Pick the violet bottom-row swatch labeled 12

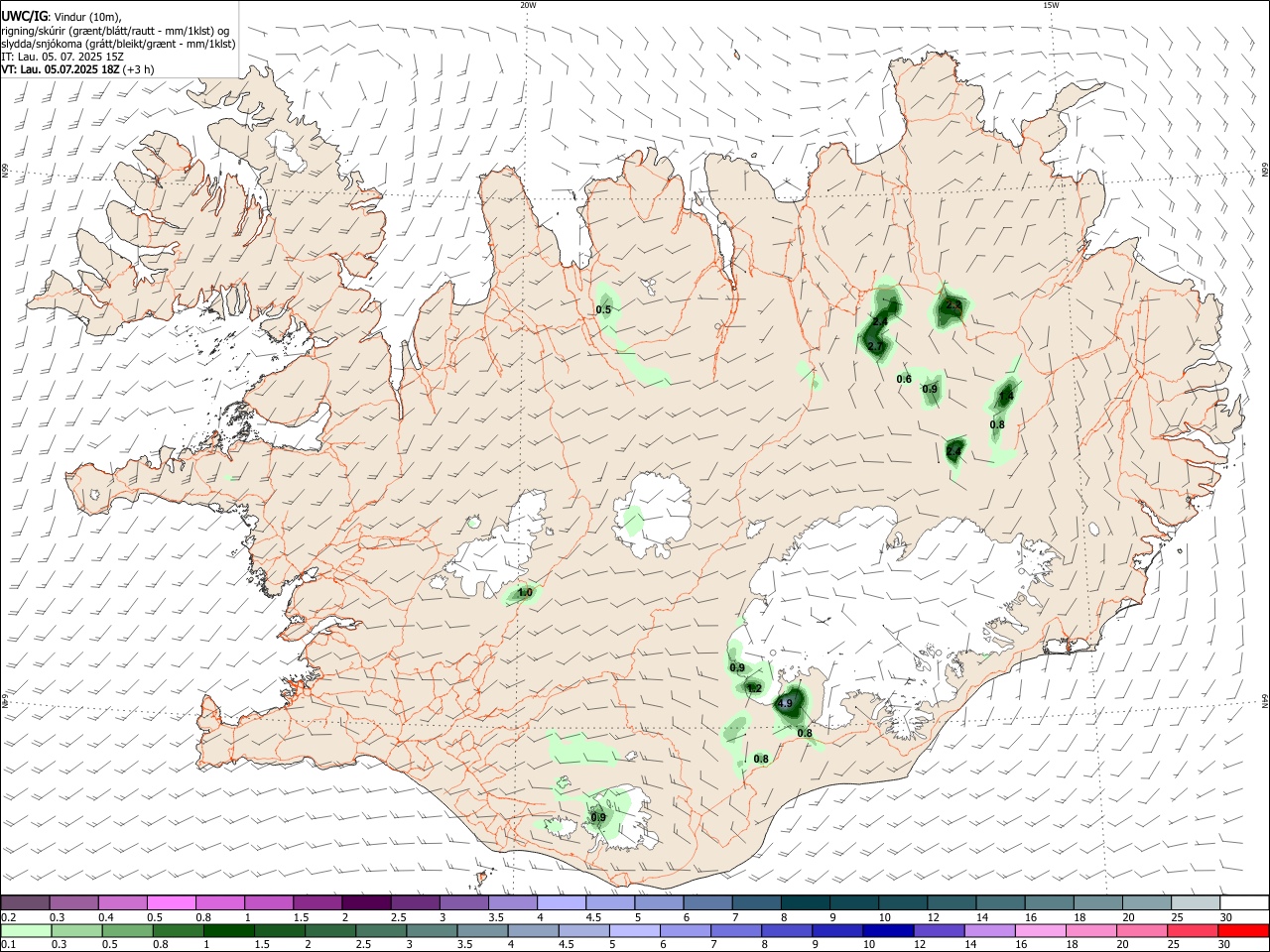pos(940,931)
